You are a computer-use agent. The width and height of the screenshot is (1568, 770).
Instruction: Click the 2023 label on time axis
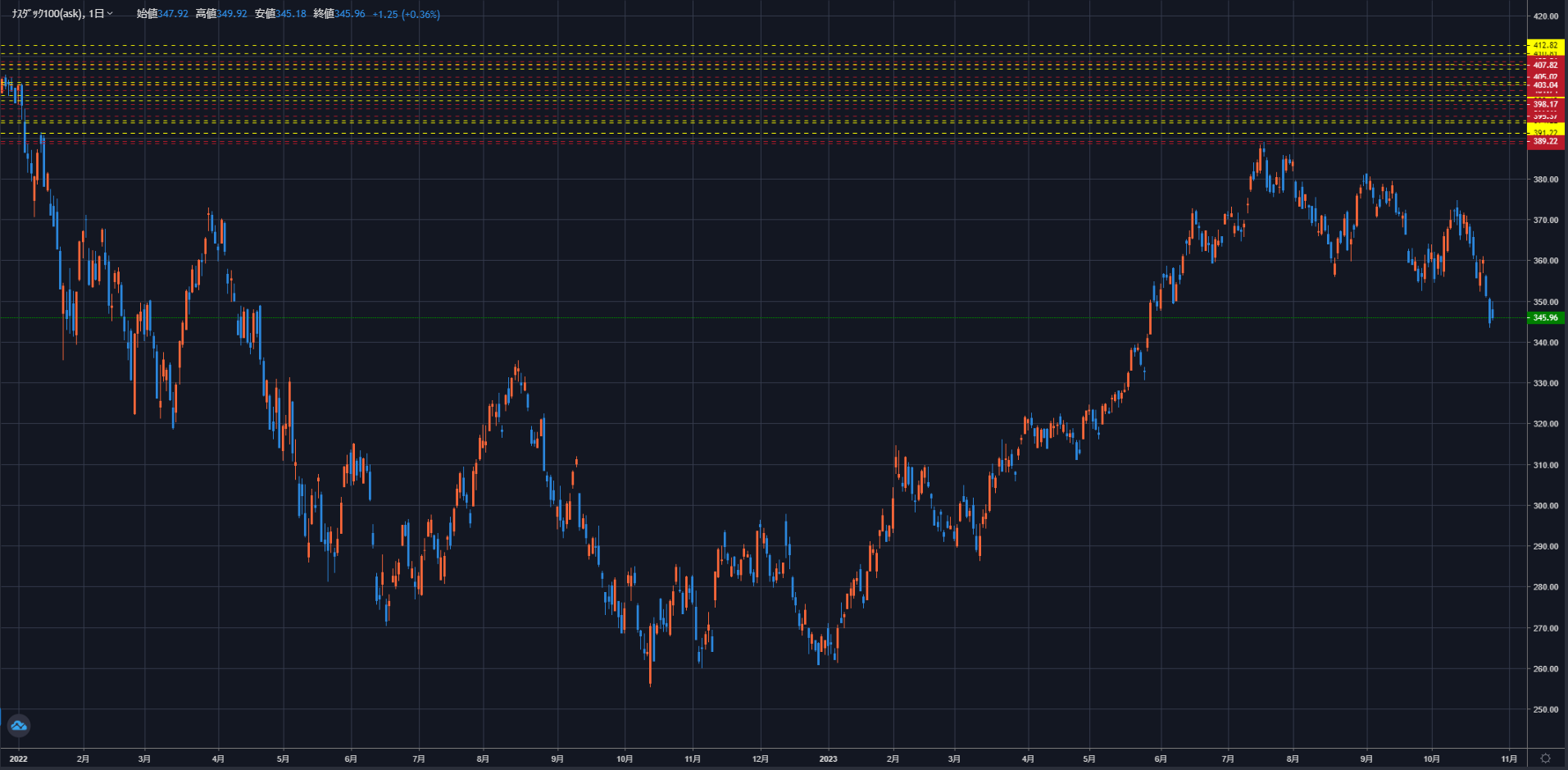pos(828,759)
